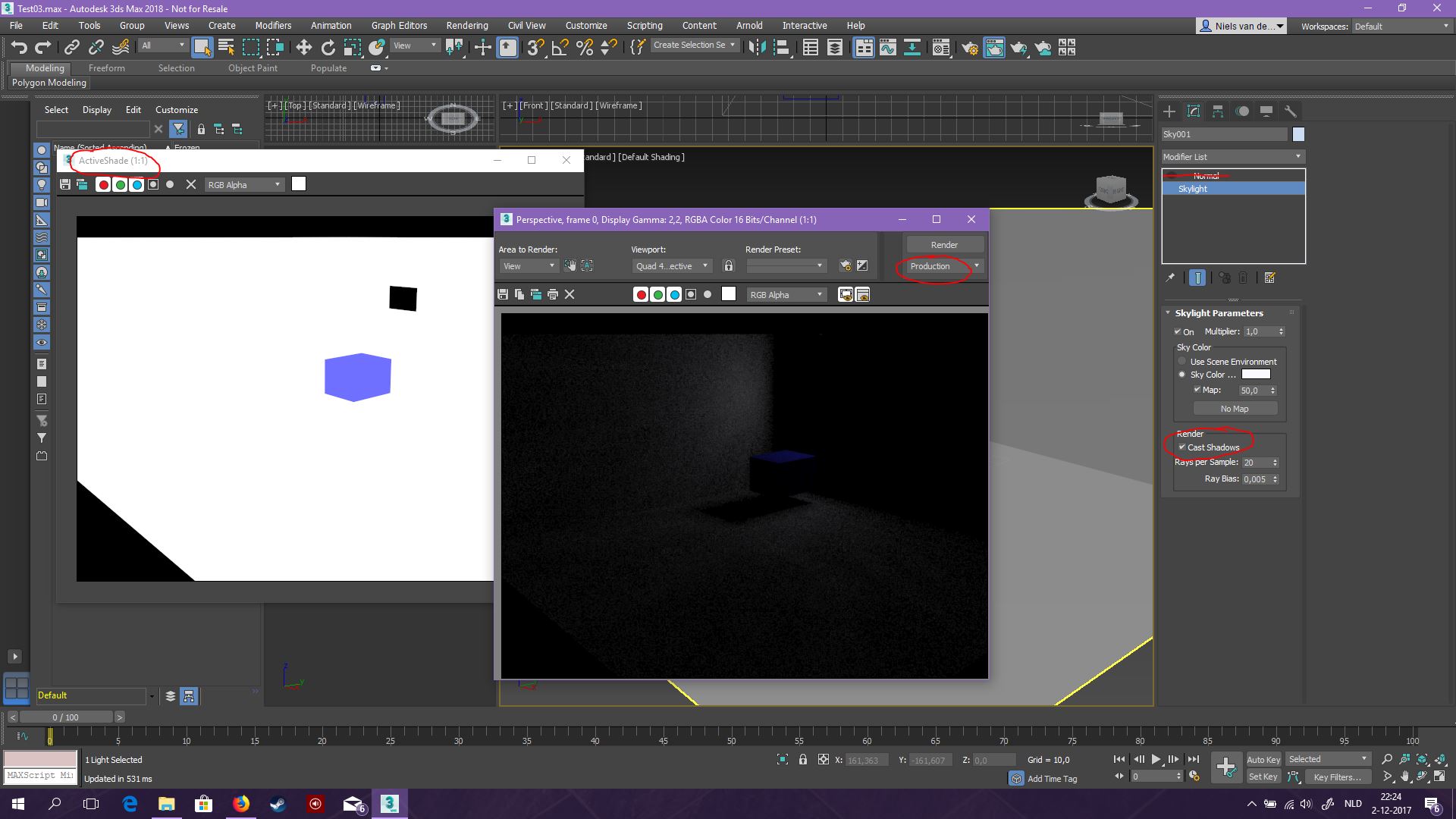Open the Rendering menu
Viewport: 1456px width, 819px height.
click(466, 25)
